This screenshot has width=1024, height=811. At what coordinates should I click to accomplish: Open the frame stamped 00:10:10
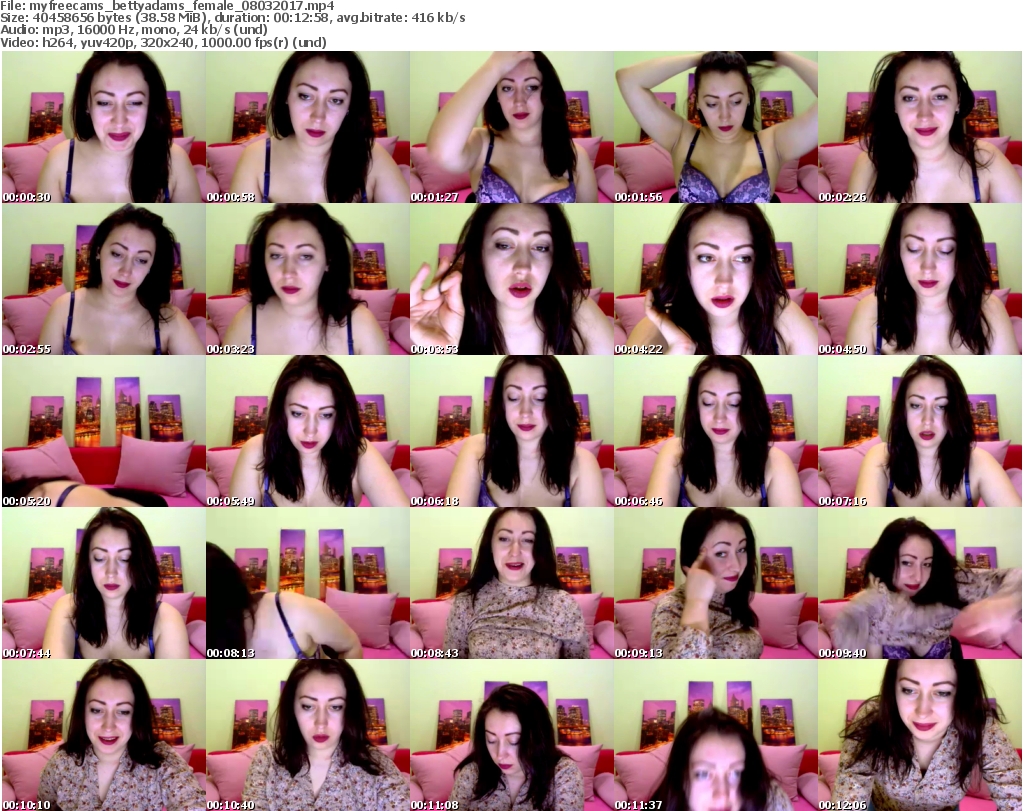[x=104, y=735]
